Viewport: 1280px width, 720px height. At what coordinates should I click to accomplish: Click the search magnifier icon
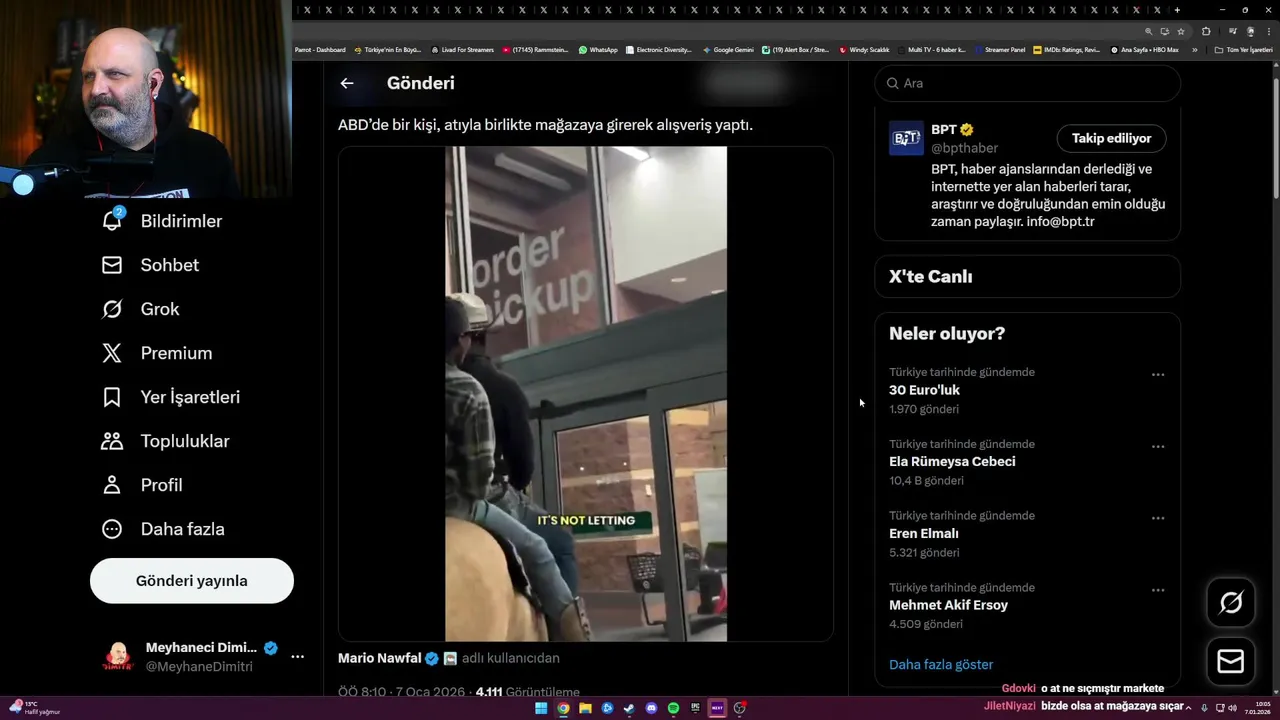(893, 83)
